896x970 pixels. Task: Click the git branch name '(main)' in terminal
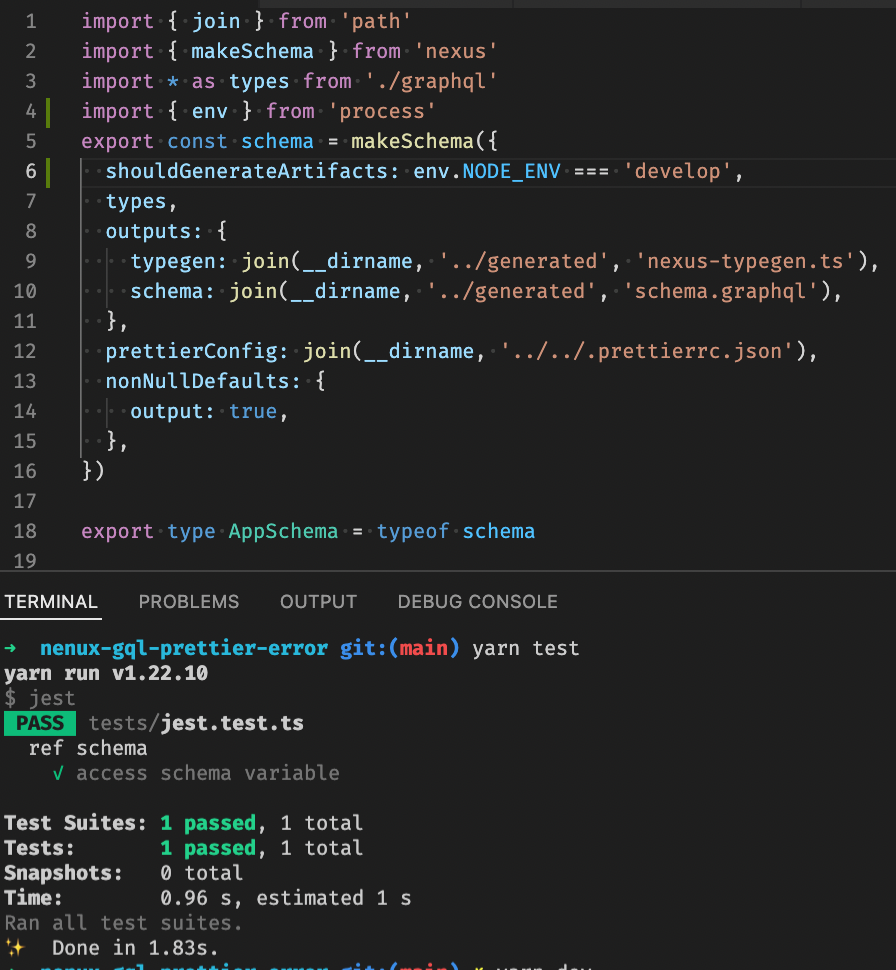[x=422, y=648]
